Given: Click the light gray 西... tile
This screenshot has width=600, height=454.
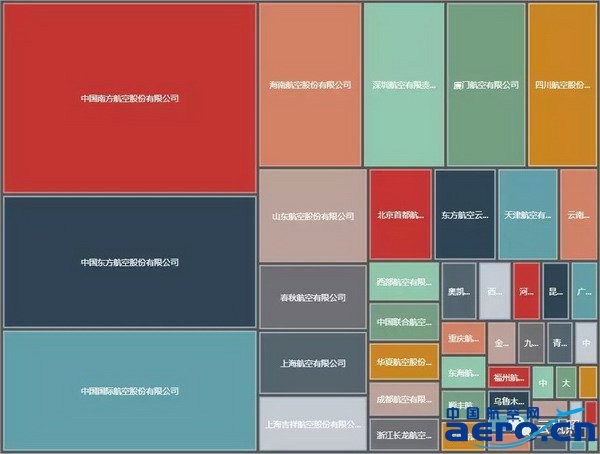Looking at the screenshot, I should (x=495, y=291).
